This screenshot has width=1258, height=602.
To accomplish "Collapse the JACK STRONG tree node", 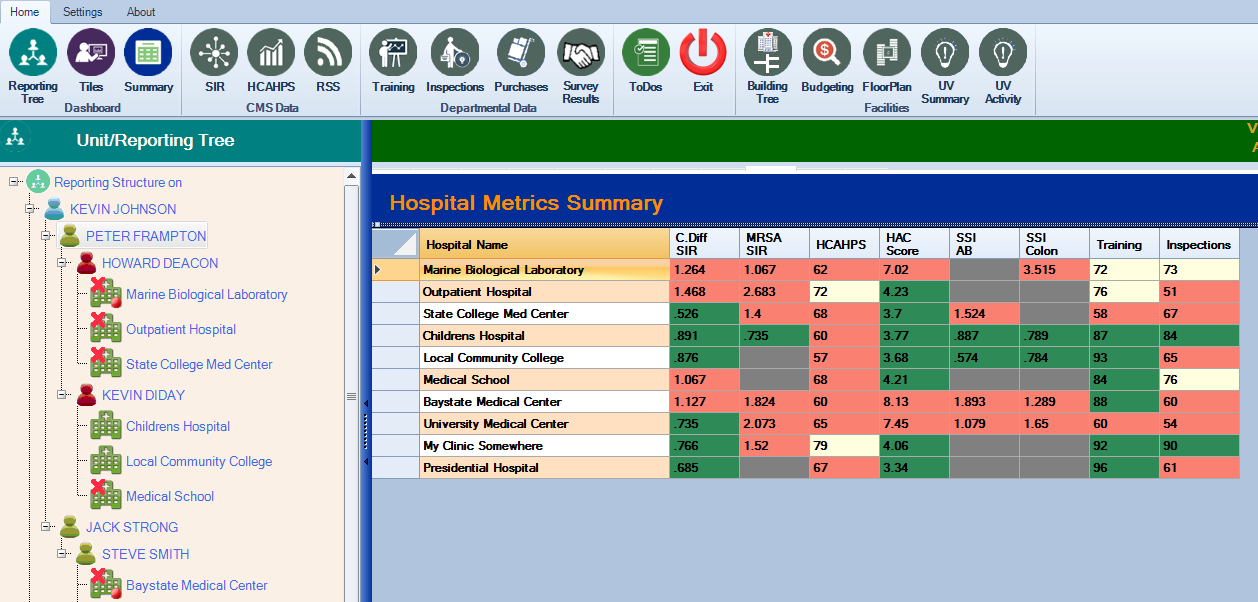I will click(x=46, y=527).
